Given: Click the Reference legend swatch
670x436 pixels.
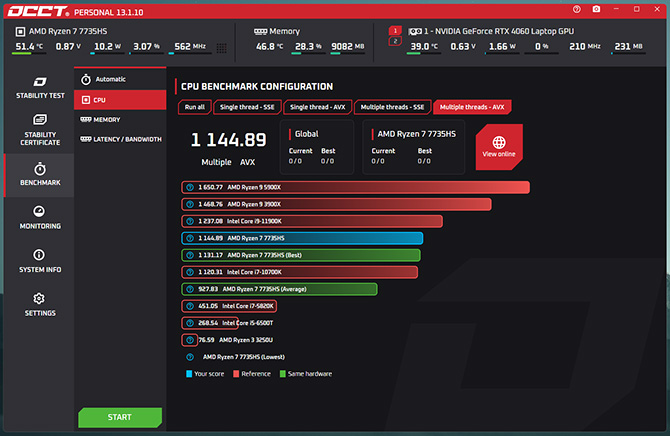Looking at the screenshot, I should tap(236, 374).
